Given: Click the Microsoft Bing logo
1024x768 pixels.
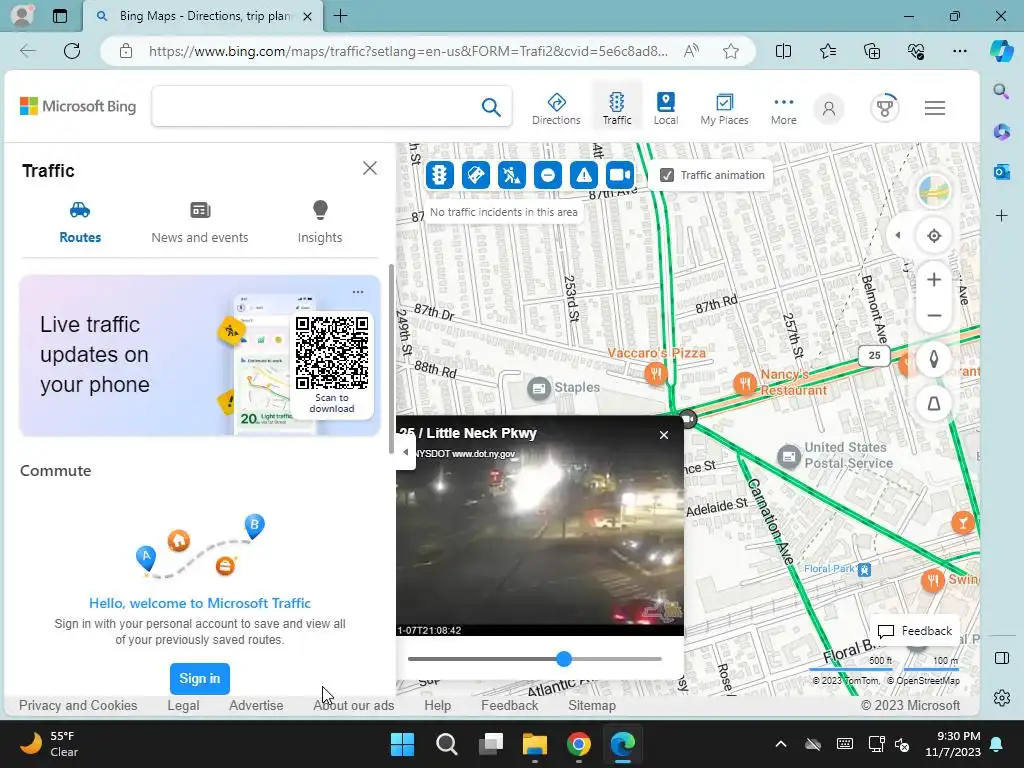Looking at the screenshot, I should pos(78,106).
